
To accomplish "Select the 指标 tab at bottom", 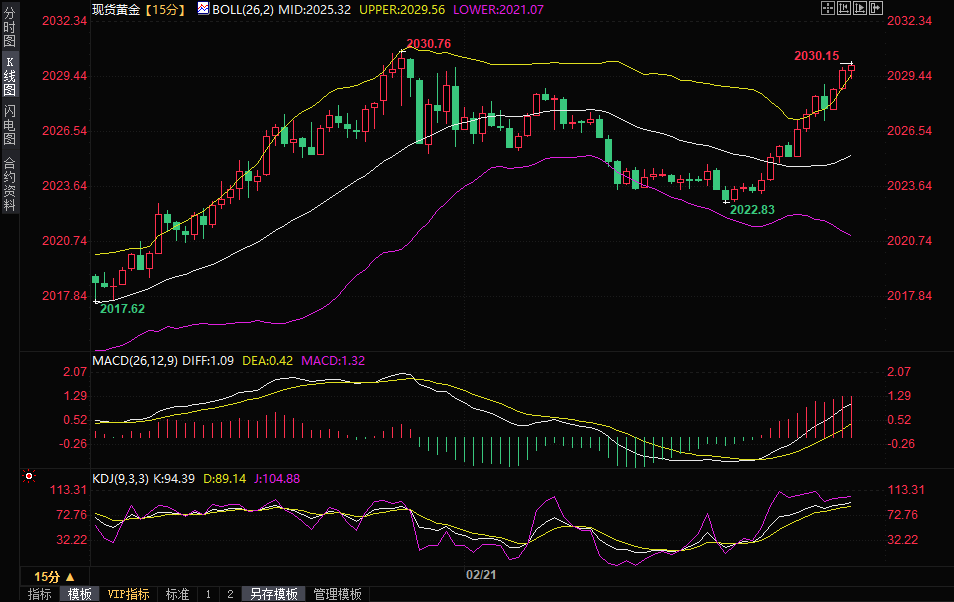I will point(40,594).
